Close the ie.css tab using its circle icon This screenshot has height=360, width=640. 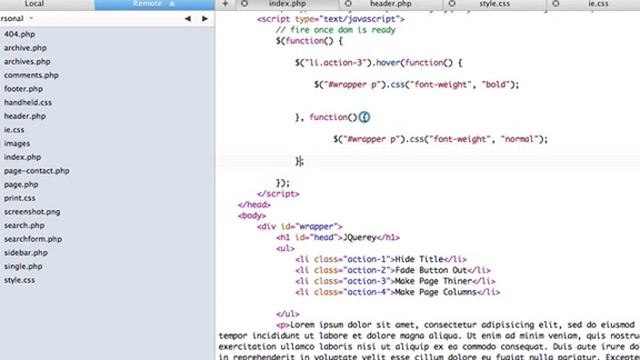tap(556, 4)
